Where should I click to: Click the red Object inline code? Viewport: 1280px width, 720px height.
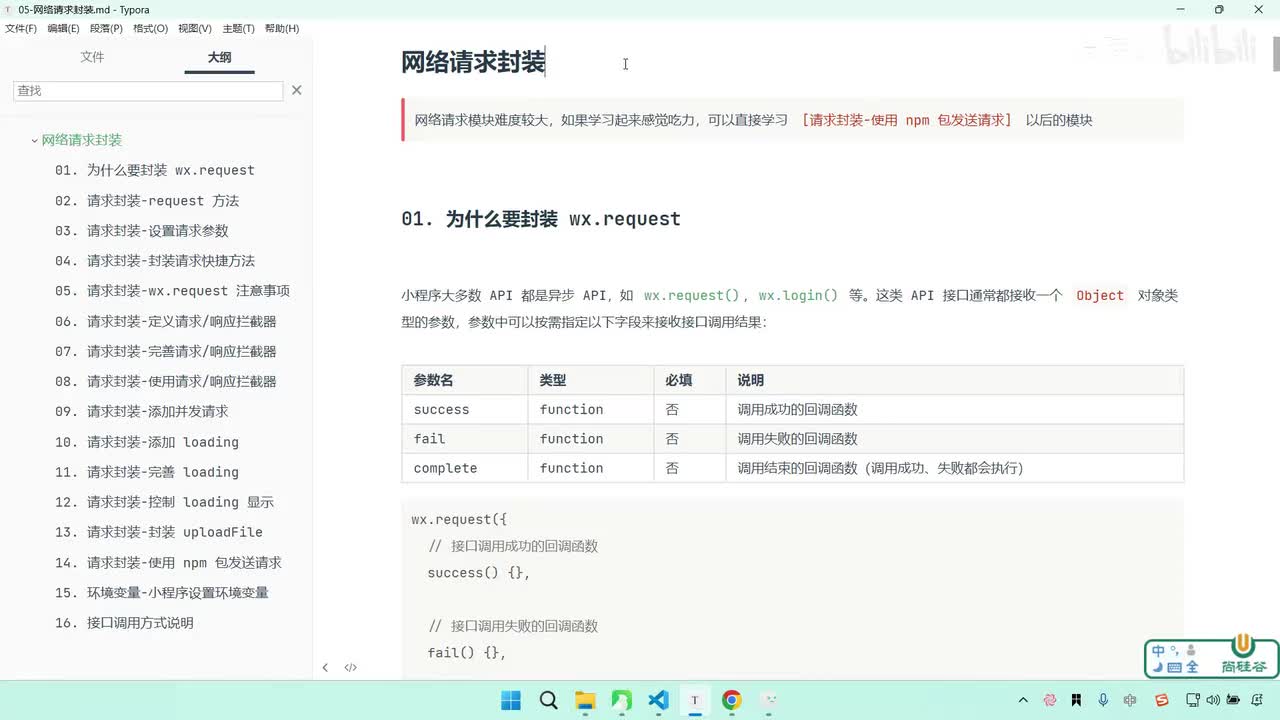pos(1100,295)
